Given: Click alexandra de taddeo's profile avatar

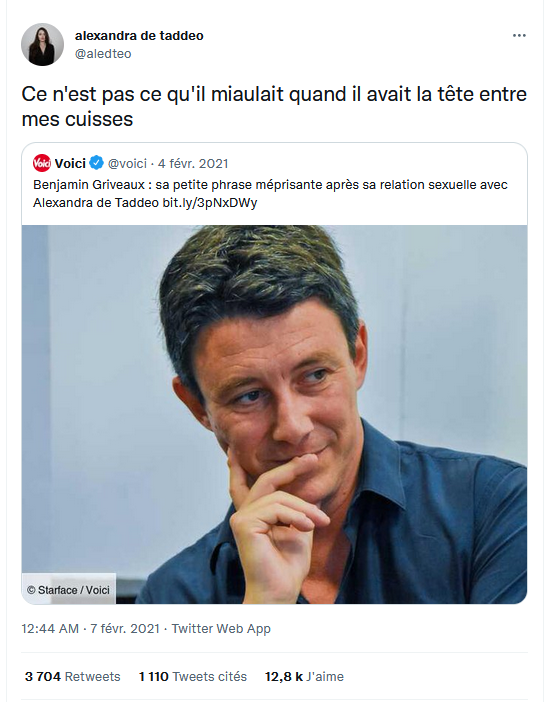Looking at the screenshot, I should [x=43, y=44].
